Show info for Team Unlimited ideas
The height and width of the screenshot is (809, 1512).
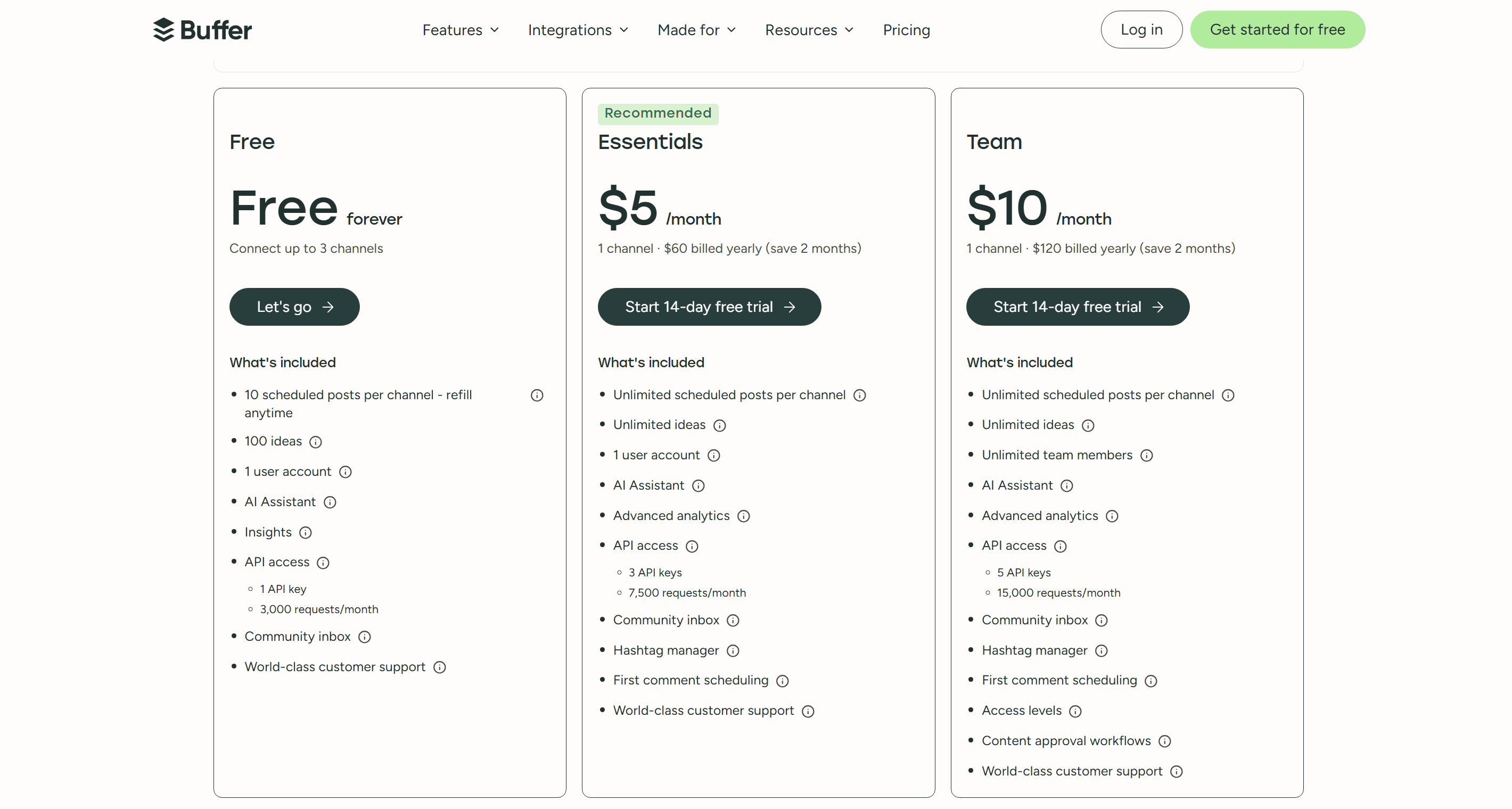(1088, 425)
